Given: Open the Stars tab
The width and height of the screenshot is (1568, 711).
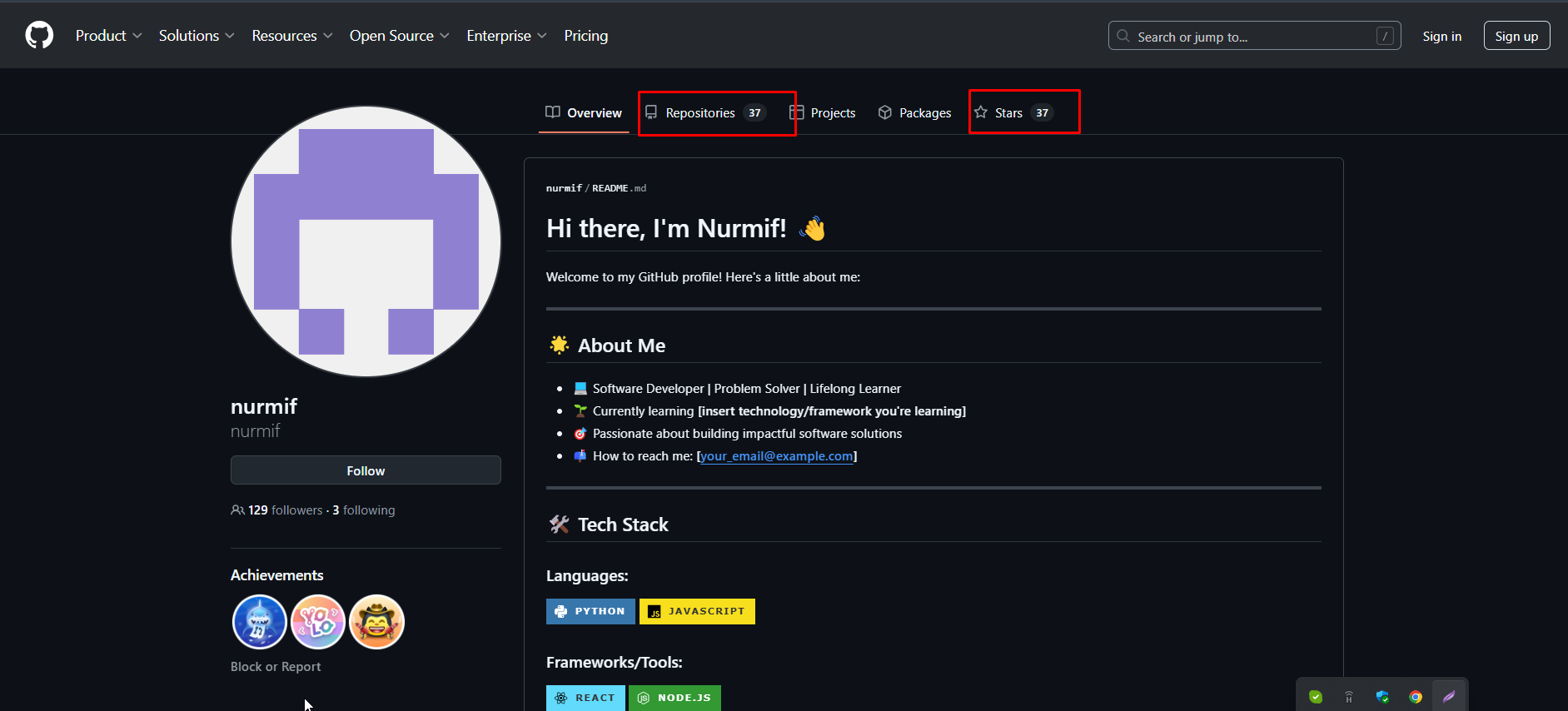Looking at the screenshot, I should 1013,112.
